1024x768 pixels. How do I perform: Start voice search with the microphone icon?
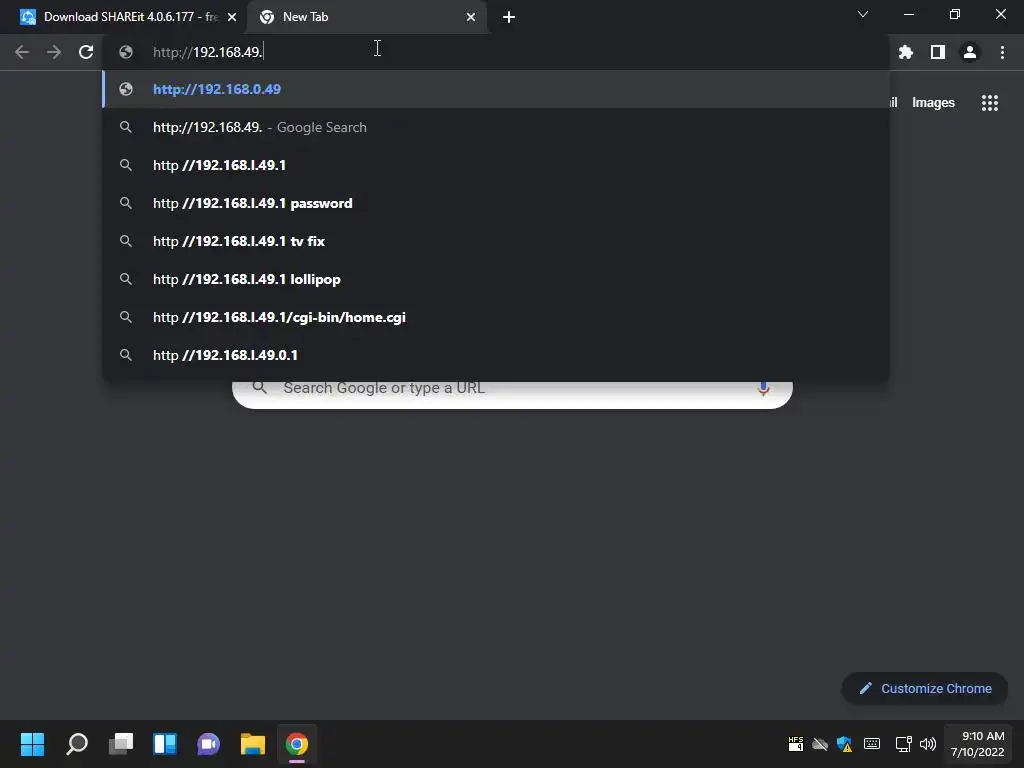pyautogui.click(x=763, y=389)
